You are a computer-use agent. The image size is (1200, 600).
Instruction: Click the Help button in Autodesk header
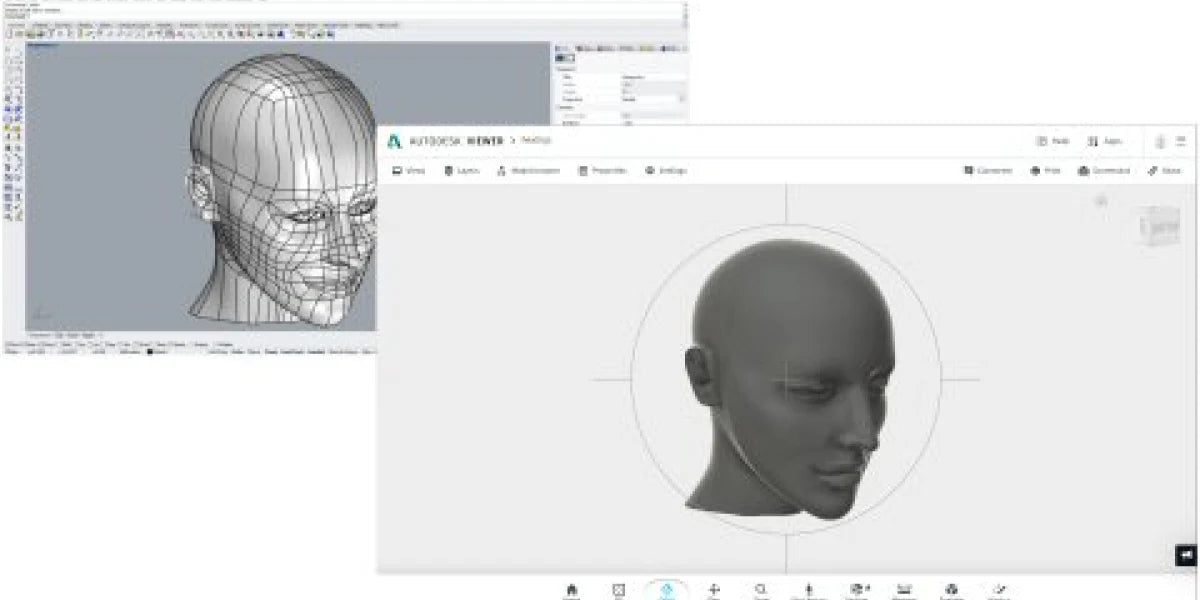pos(1053,141)
